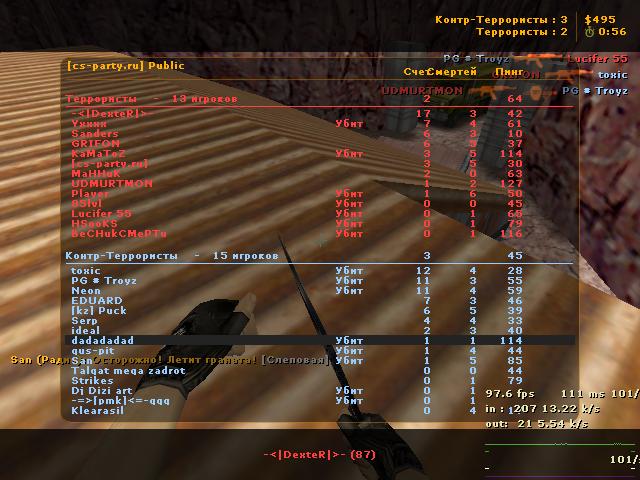Select the player row '[kz] Puck'
This screenshot has height=480, width=640.
click(x=320, y=311)
